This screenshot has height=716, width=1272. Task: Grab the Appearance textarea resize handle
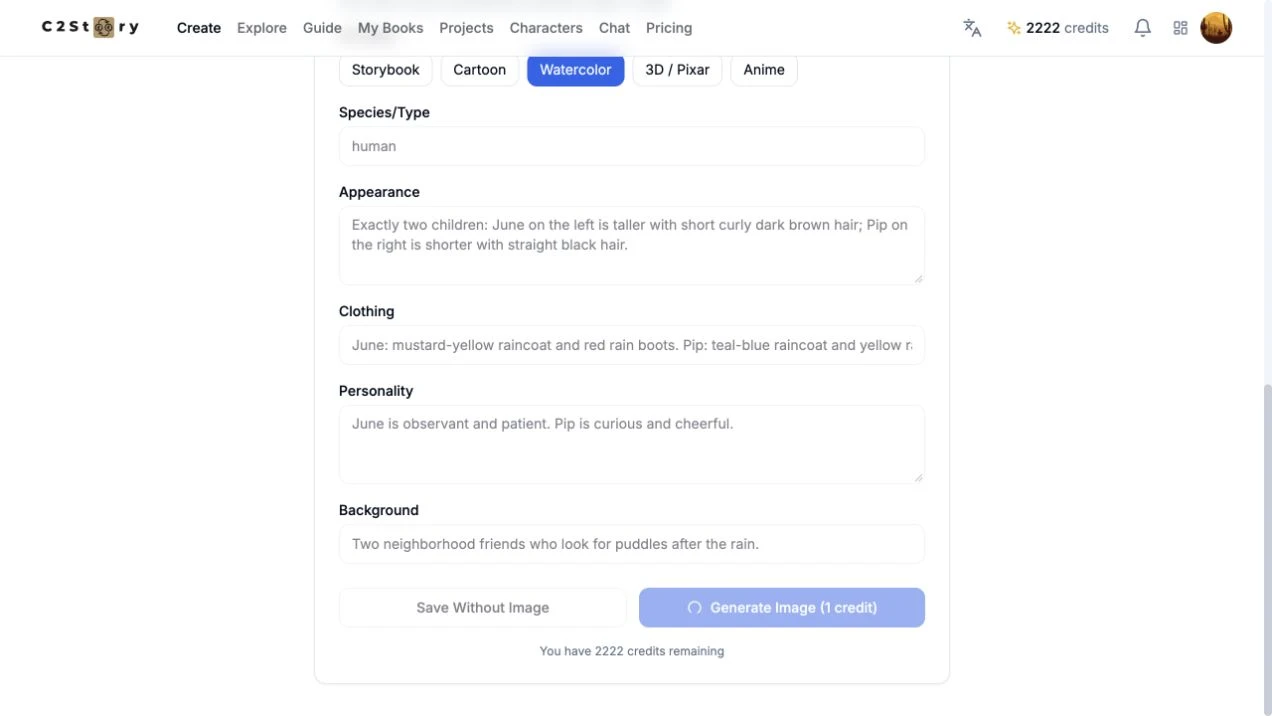918,278
